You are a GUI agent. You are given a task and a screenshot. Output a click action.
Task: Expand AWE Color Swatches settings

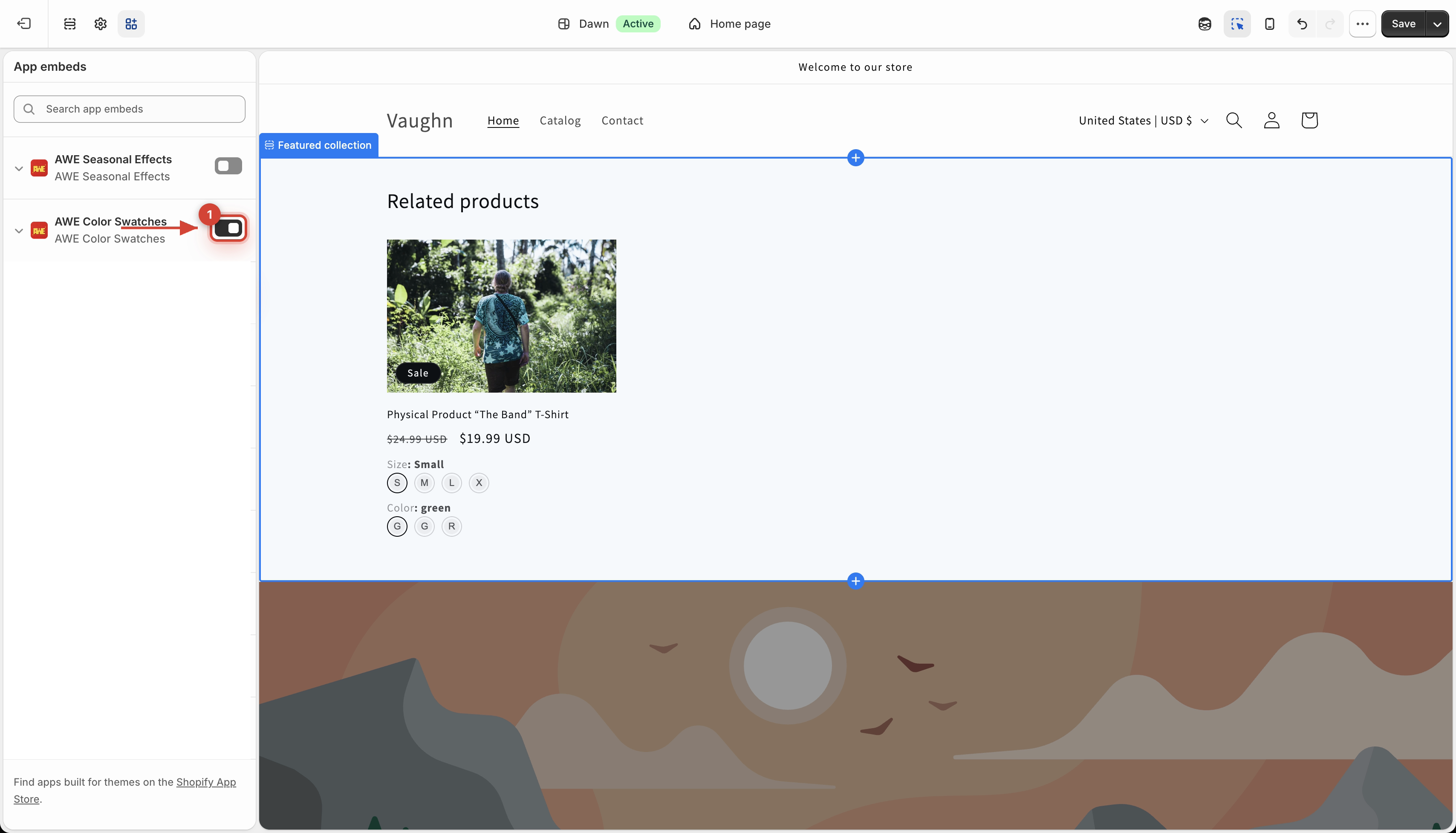[19, 231]
